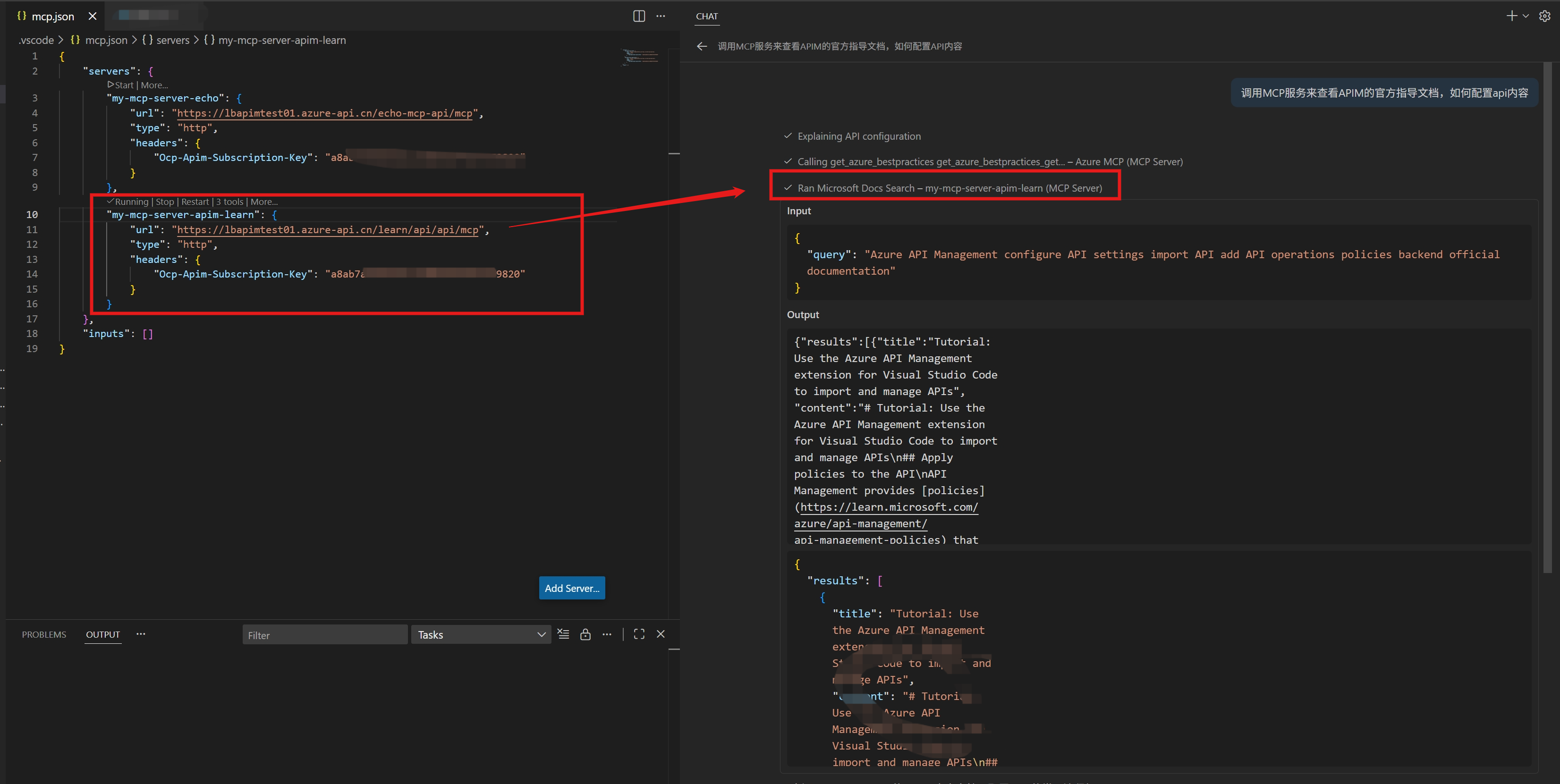Restart the my-mcp-server-apim-learn server

pos(195,202)
